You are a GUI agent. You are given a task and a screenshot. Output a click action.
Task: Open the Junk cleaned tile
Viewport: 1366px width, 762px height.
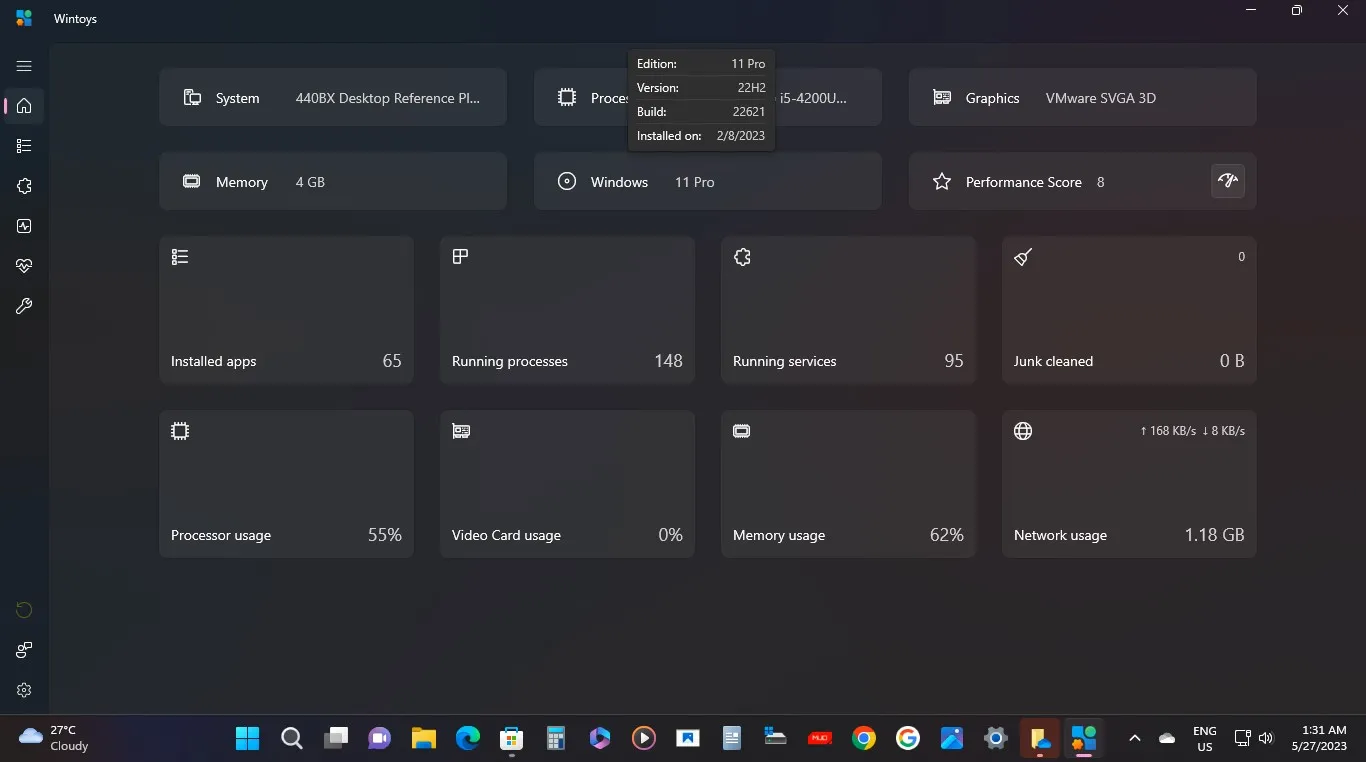click(1128, 308)
